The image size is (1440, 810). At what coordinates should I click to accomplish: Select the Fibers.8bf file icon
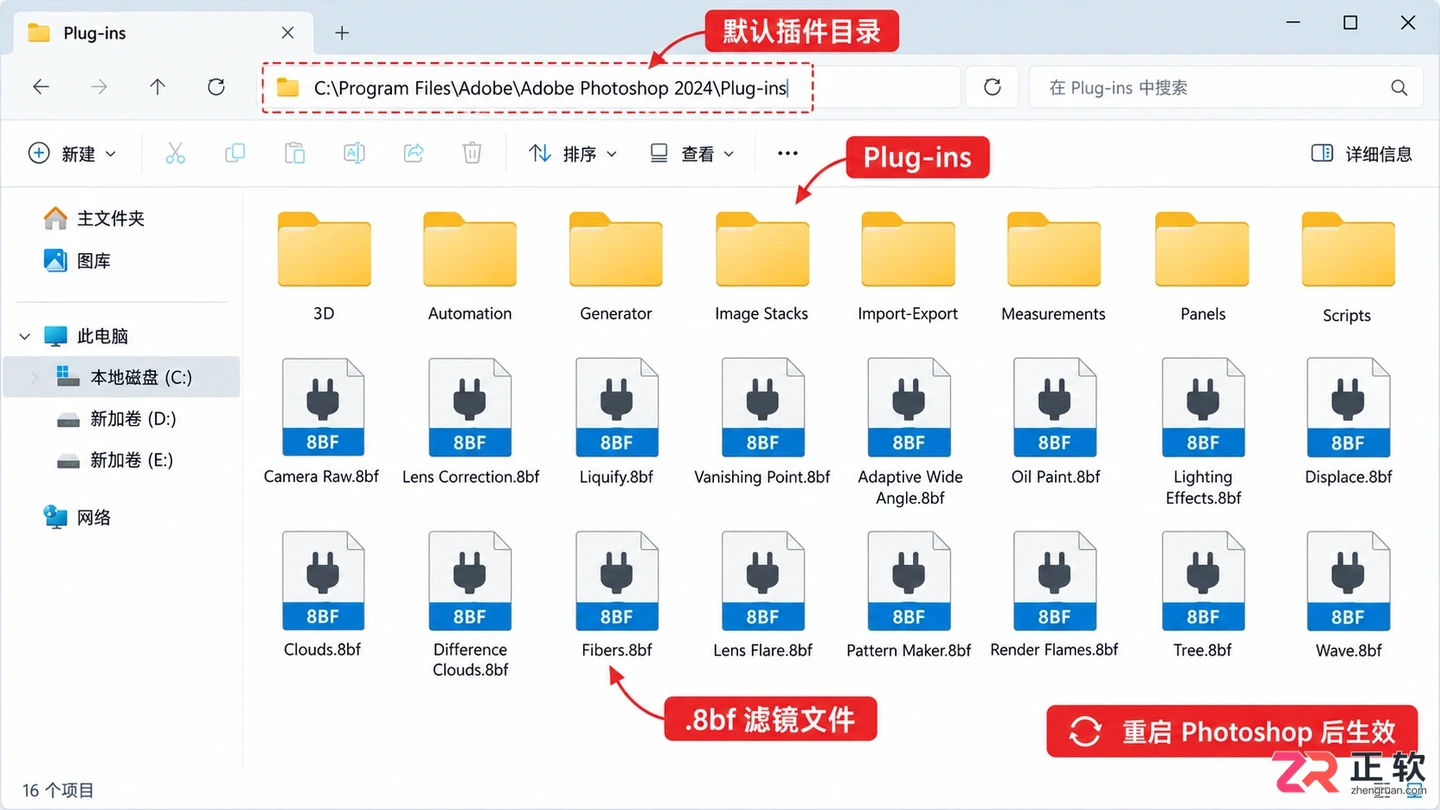point(616,581)
